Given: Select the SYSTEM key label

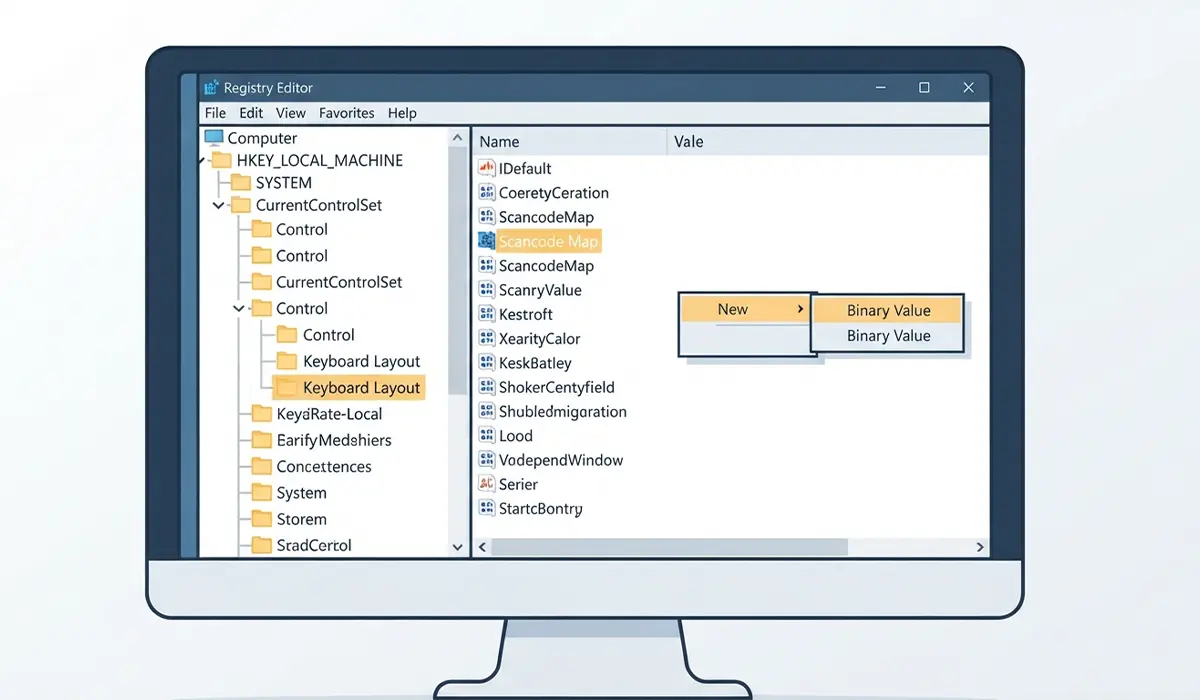Looking at the screenshot, I should coord(284,182).
